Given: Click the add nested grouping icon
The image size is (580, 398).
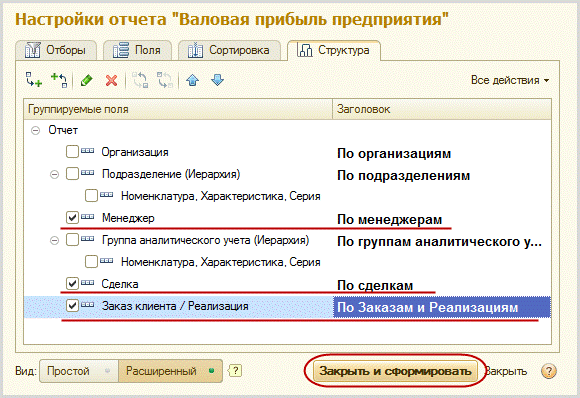Looking at the screenshot, I should click(x=59, y=80).
